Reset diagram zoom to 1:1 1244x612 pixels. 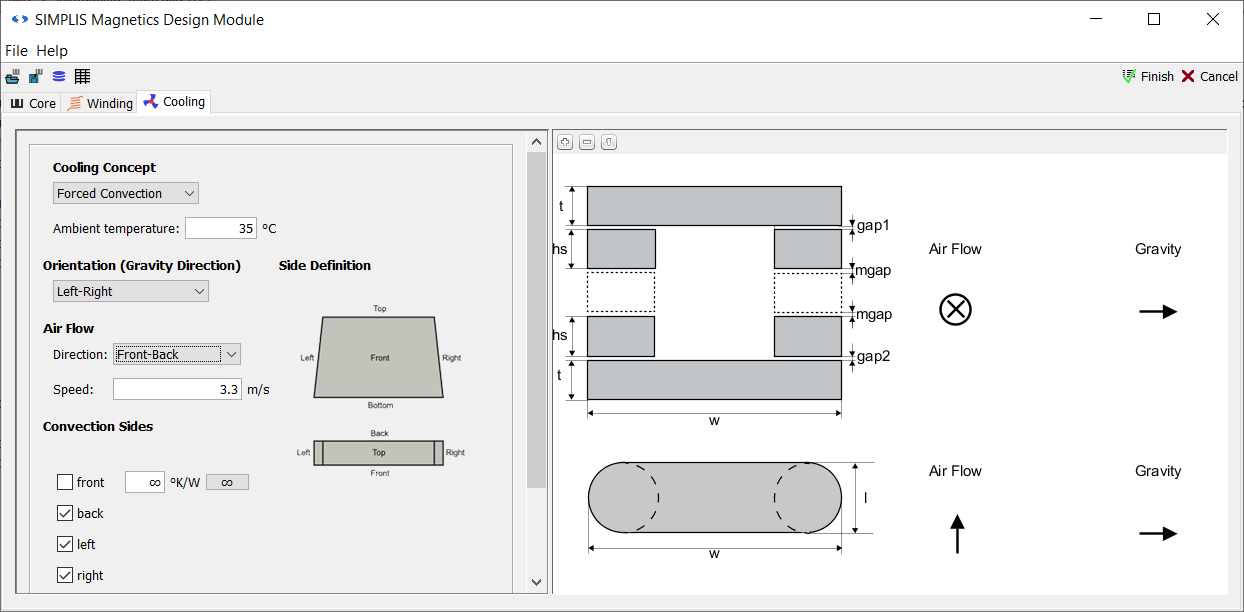609,142
